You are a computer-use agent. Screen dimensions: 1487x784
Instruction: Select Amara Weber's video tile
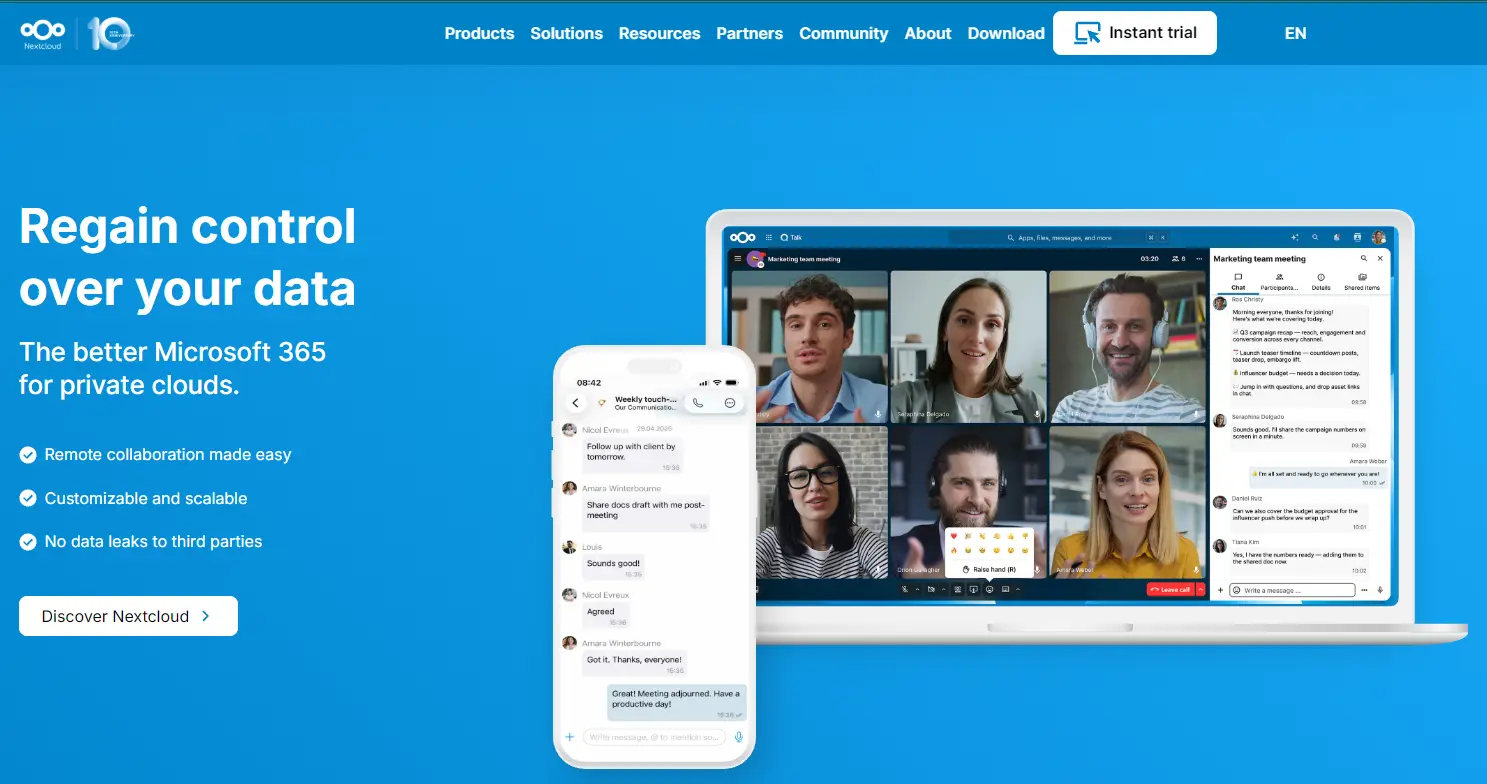point(1127,503)
